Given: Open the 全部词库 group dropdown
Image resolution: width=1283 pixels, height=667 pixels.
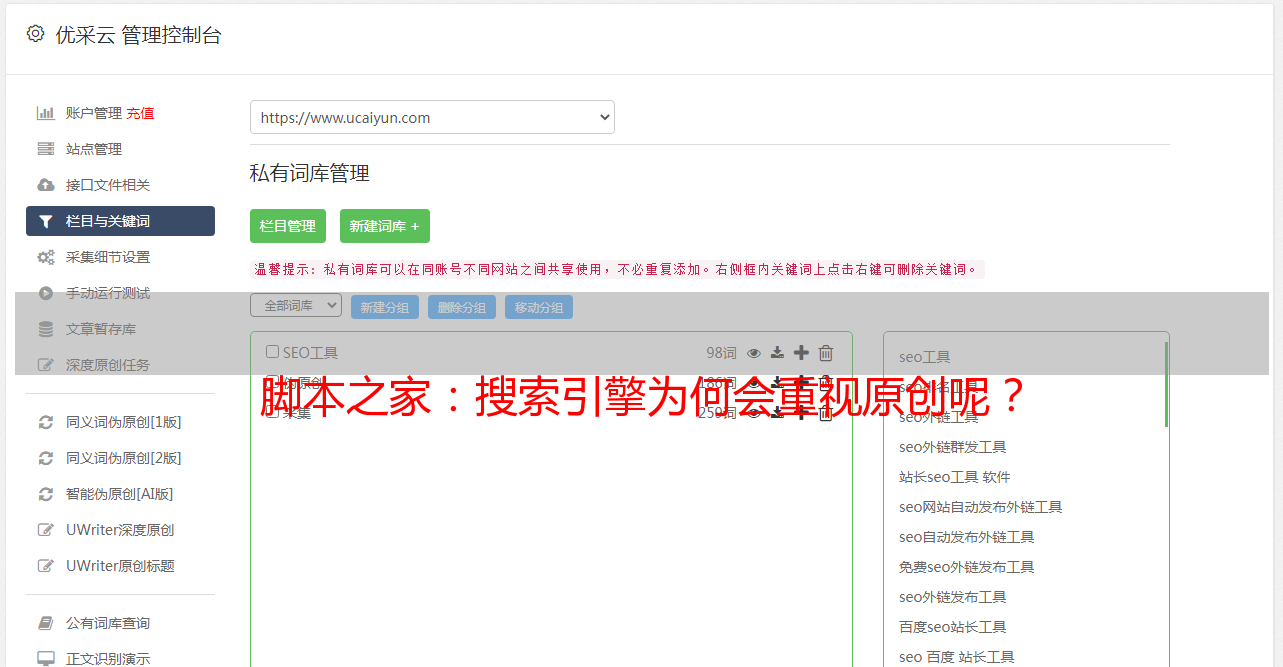Looking at the screenshot, I should point(296,306).
